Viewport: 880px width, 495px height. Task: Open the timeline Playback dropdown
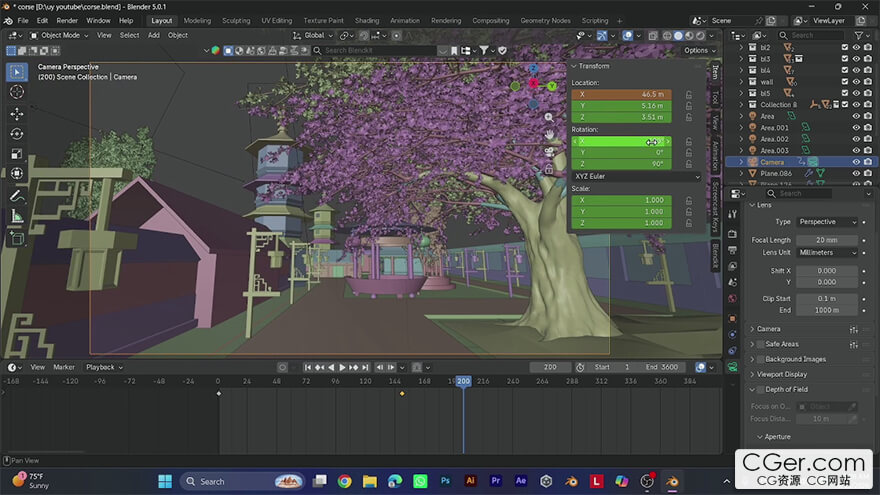pos(104,367)
